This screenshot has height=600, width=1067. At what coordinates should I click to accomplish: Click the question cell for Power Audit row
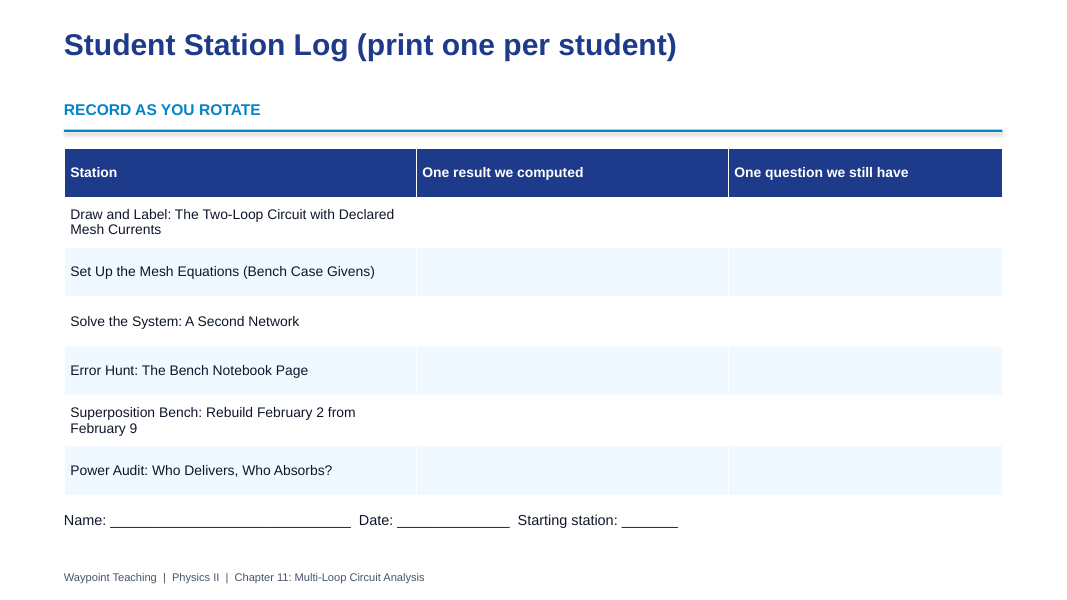[865, 471]
